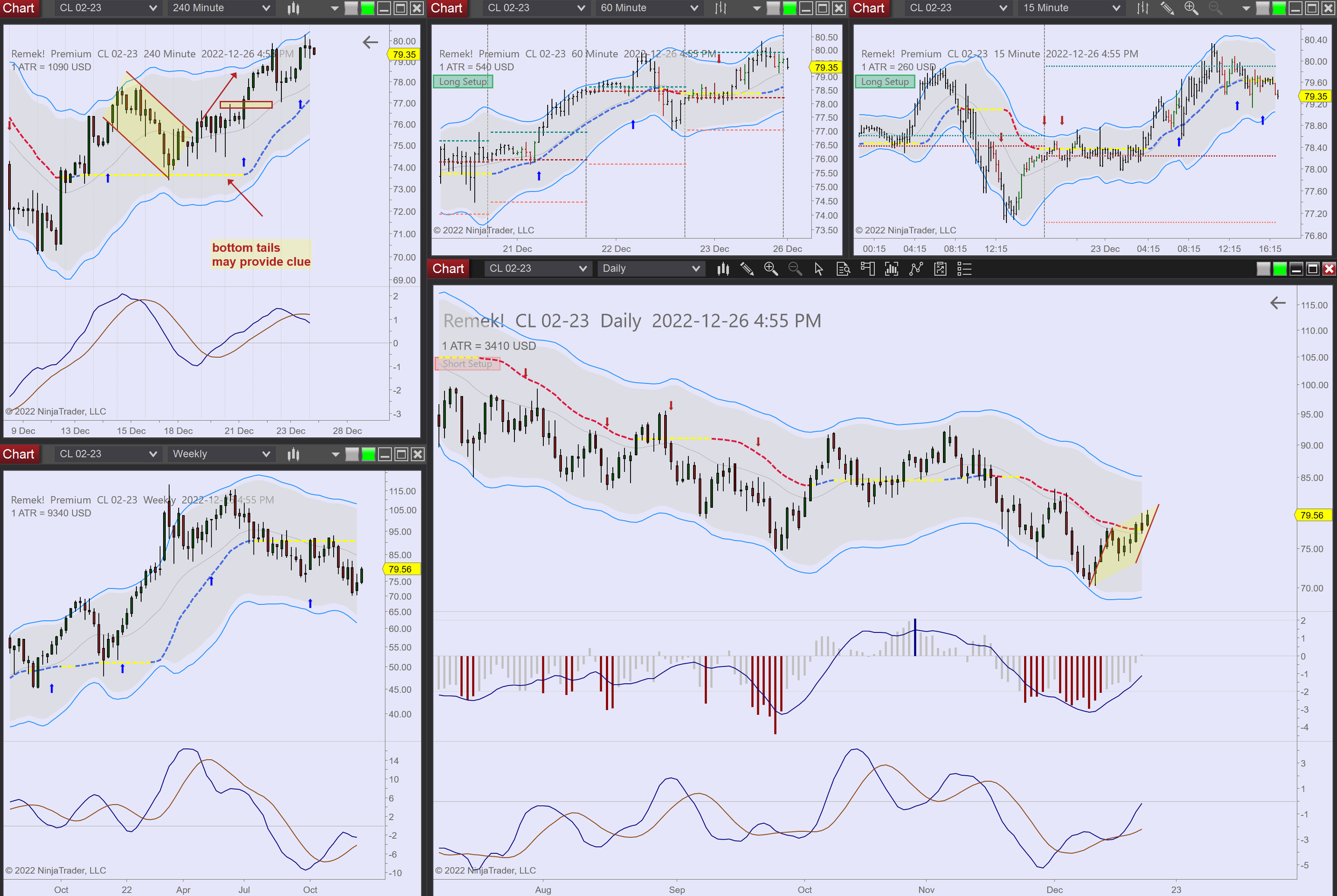Click Chart menu label of 15 Minute window

click(869, 8)
